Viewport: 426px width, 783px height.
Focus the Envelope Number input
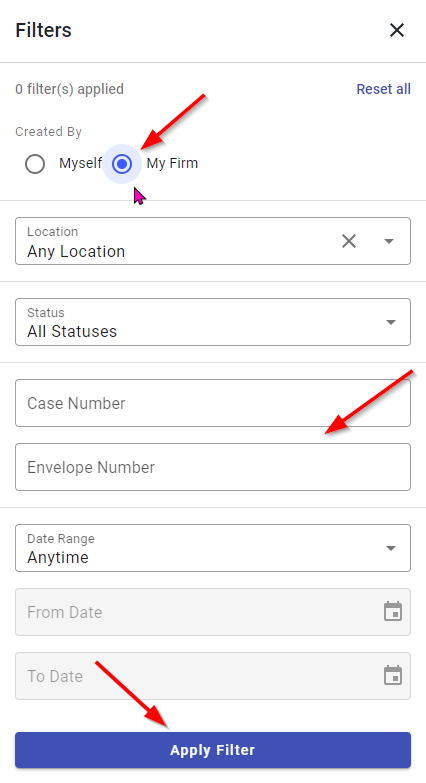coord(213,467)
